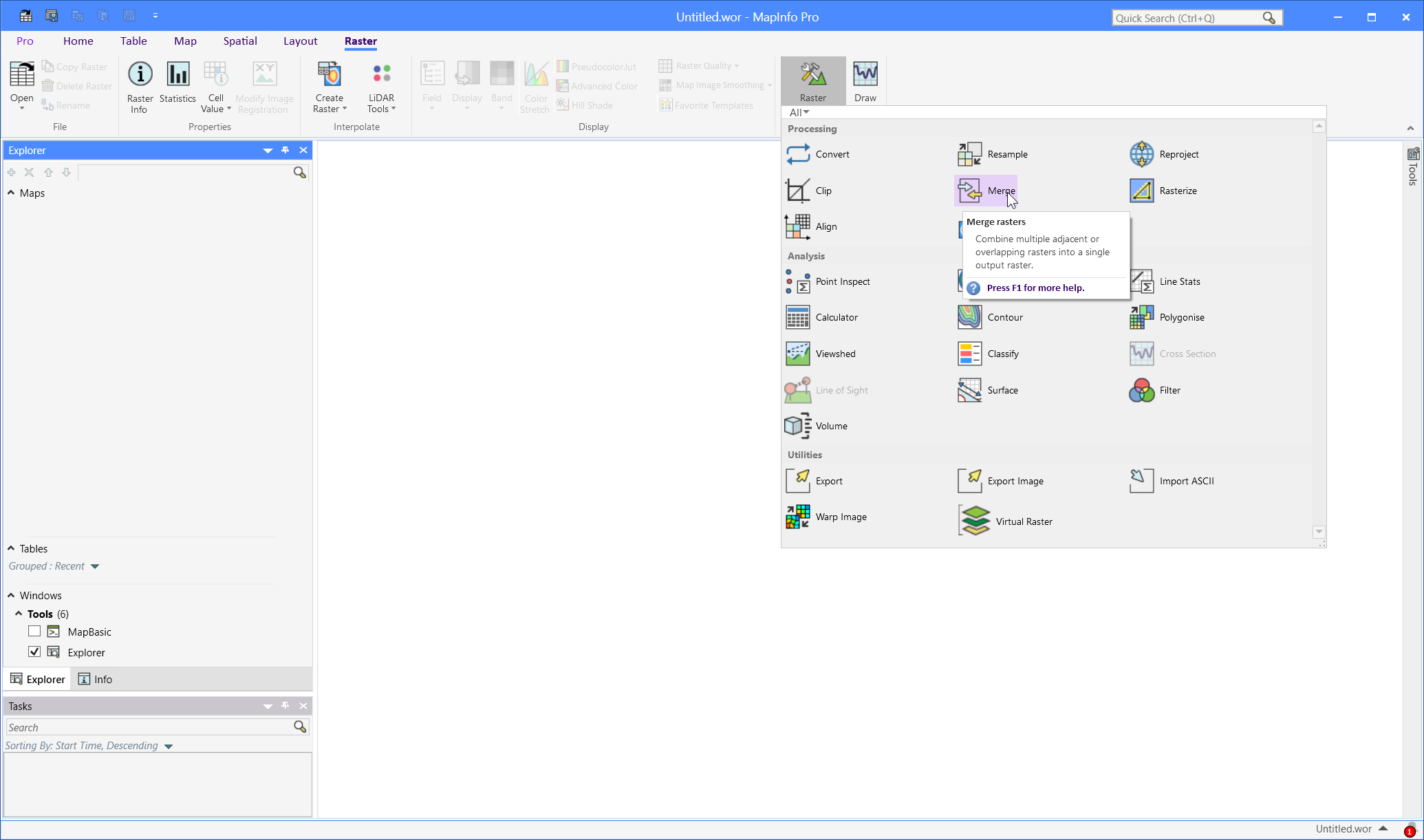This screenshot has width=1424, height=840.
Task: Click the Press F1 for more help link
Action: click(x=1035, y=288)
